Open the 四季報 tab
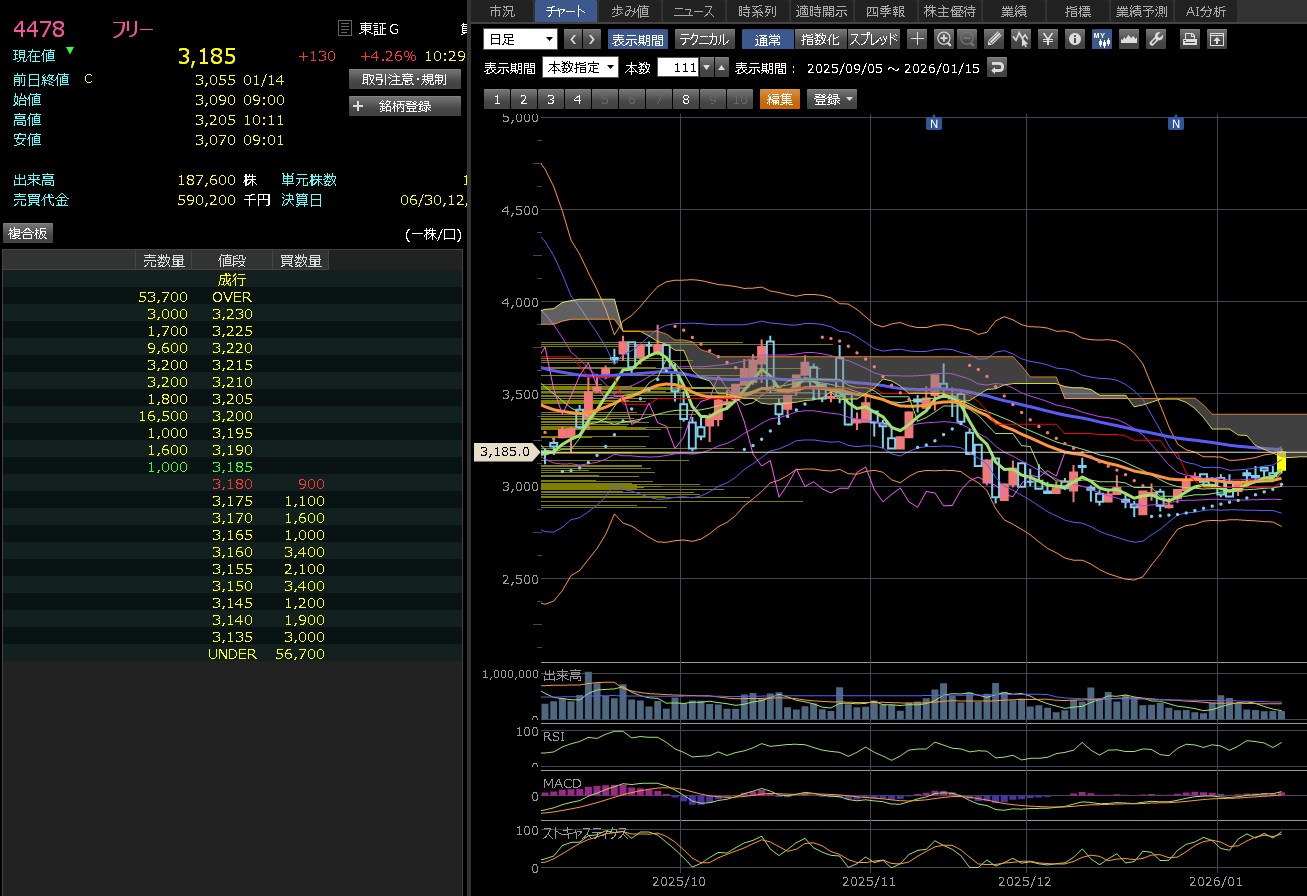 pyautogui.click(x=885, y=11)
